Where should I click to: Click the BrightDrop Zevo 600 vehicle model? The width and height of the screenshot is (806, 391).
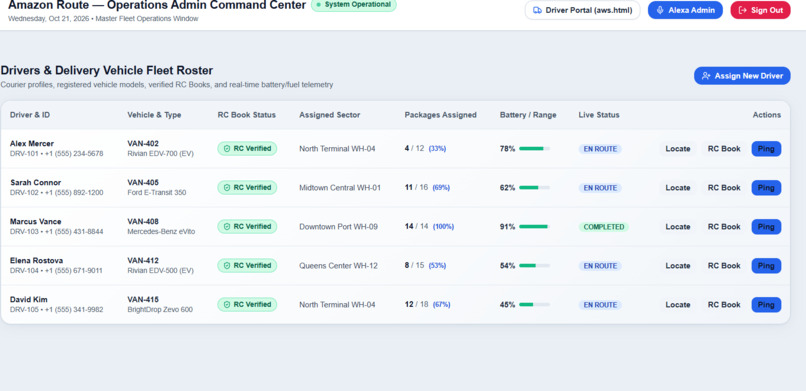(160, 310)
